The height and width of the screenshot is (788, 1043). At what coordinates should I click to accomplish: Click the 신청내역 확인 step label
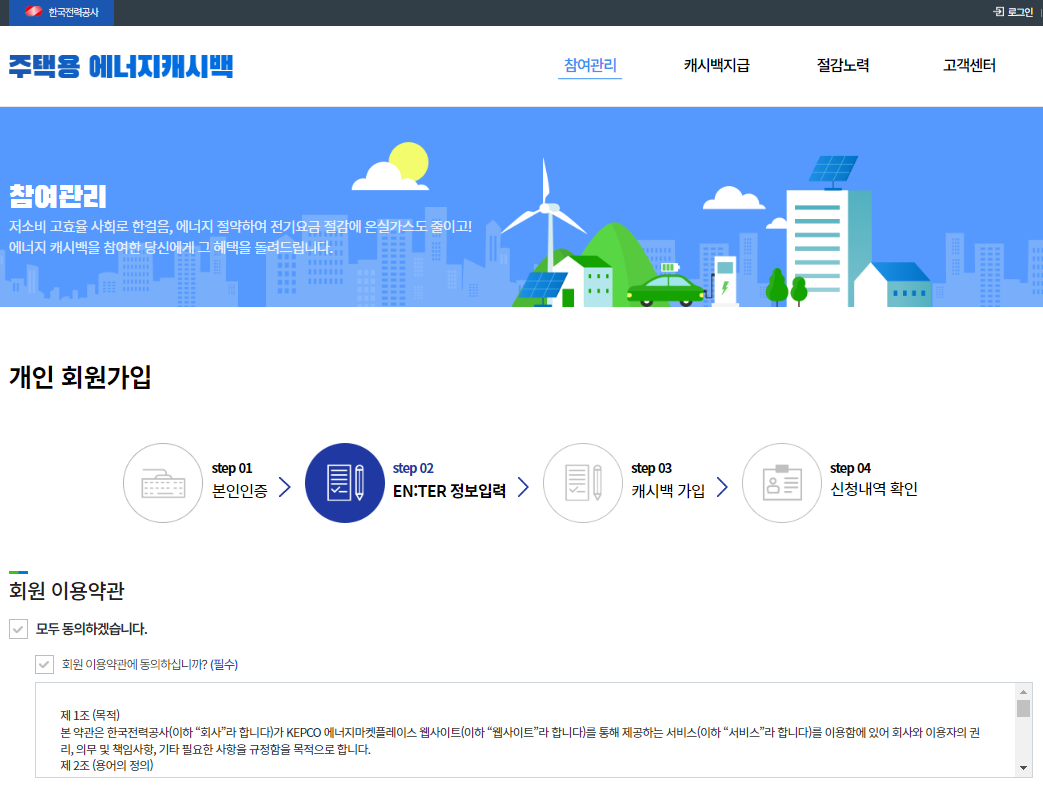point(873,489)
